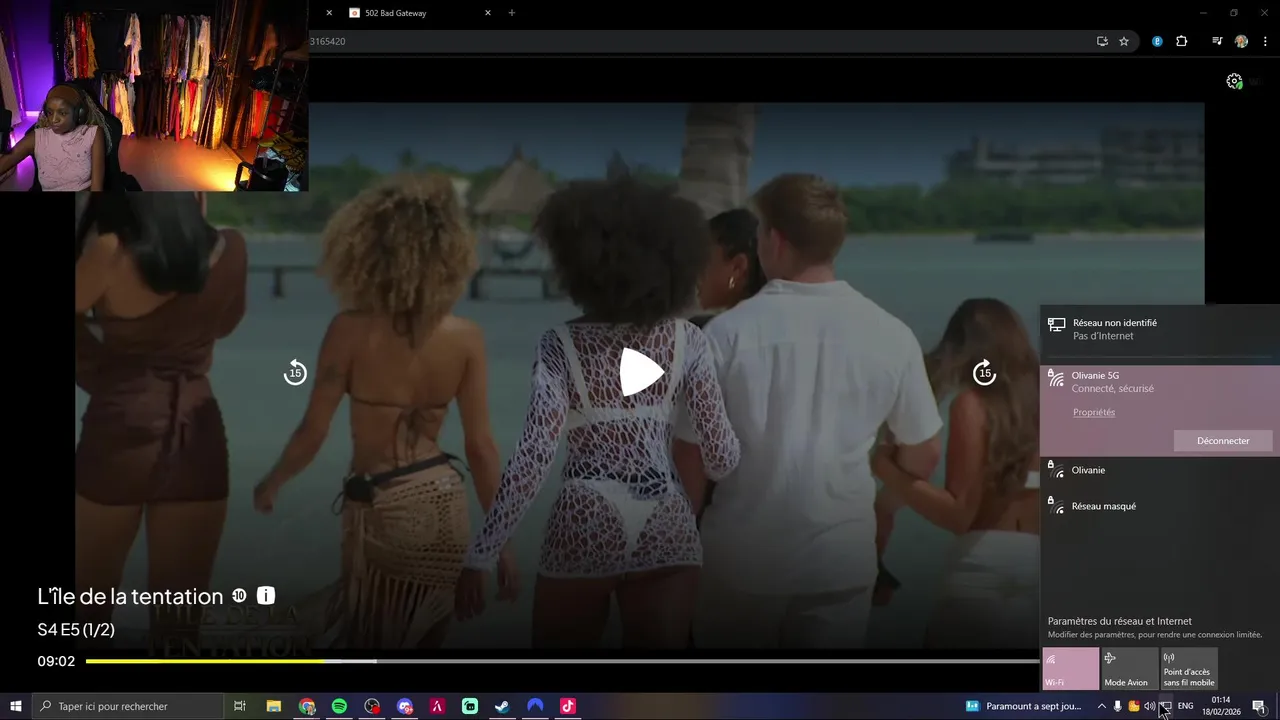Open Paramètres du réseau et Internet

1119,621
